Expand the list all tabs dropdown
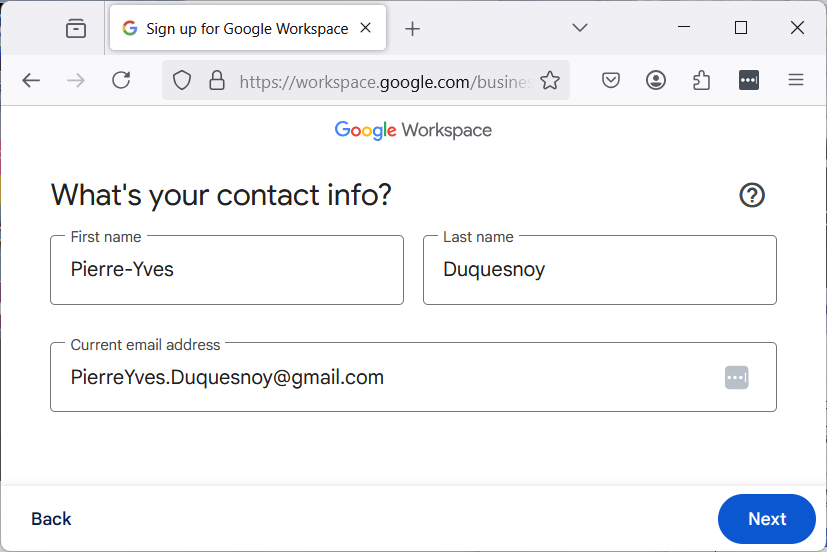 (580, 28)
